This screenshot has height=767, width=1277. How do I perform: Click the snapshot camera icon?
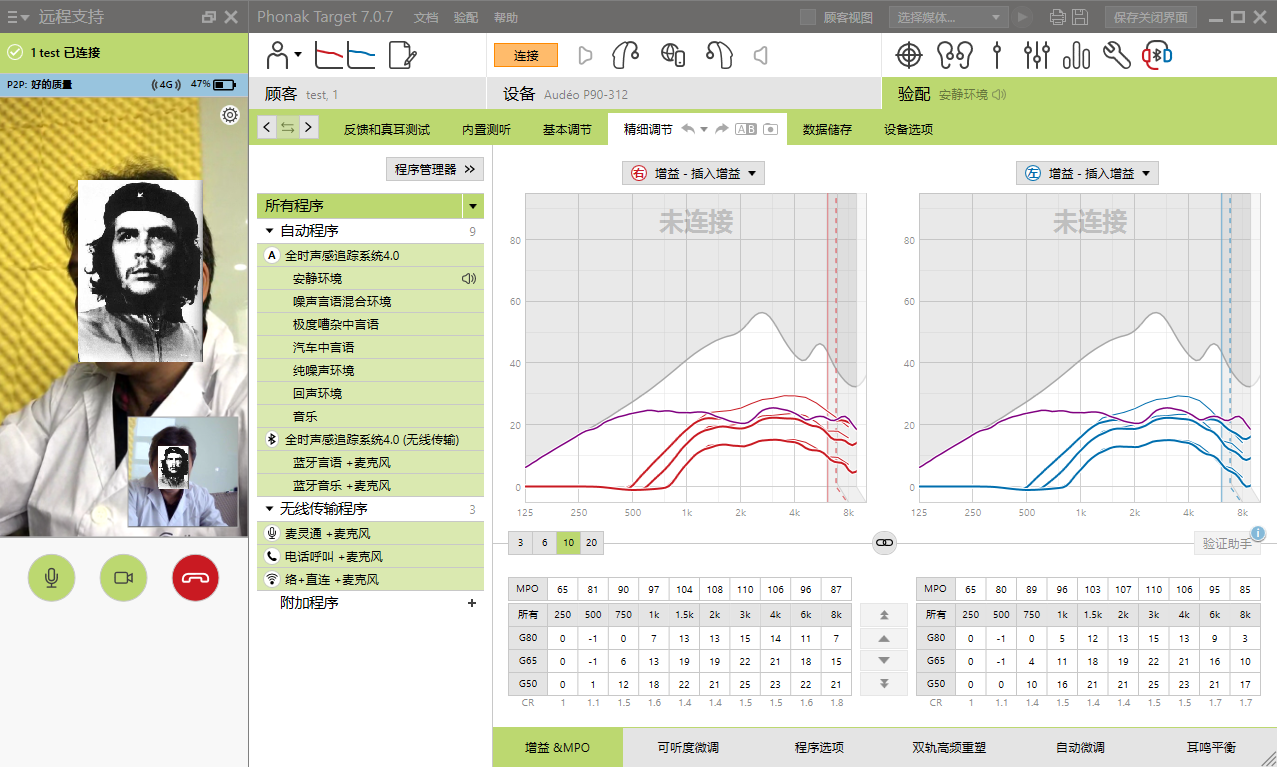click(x=770, y=129)
